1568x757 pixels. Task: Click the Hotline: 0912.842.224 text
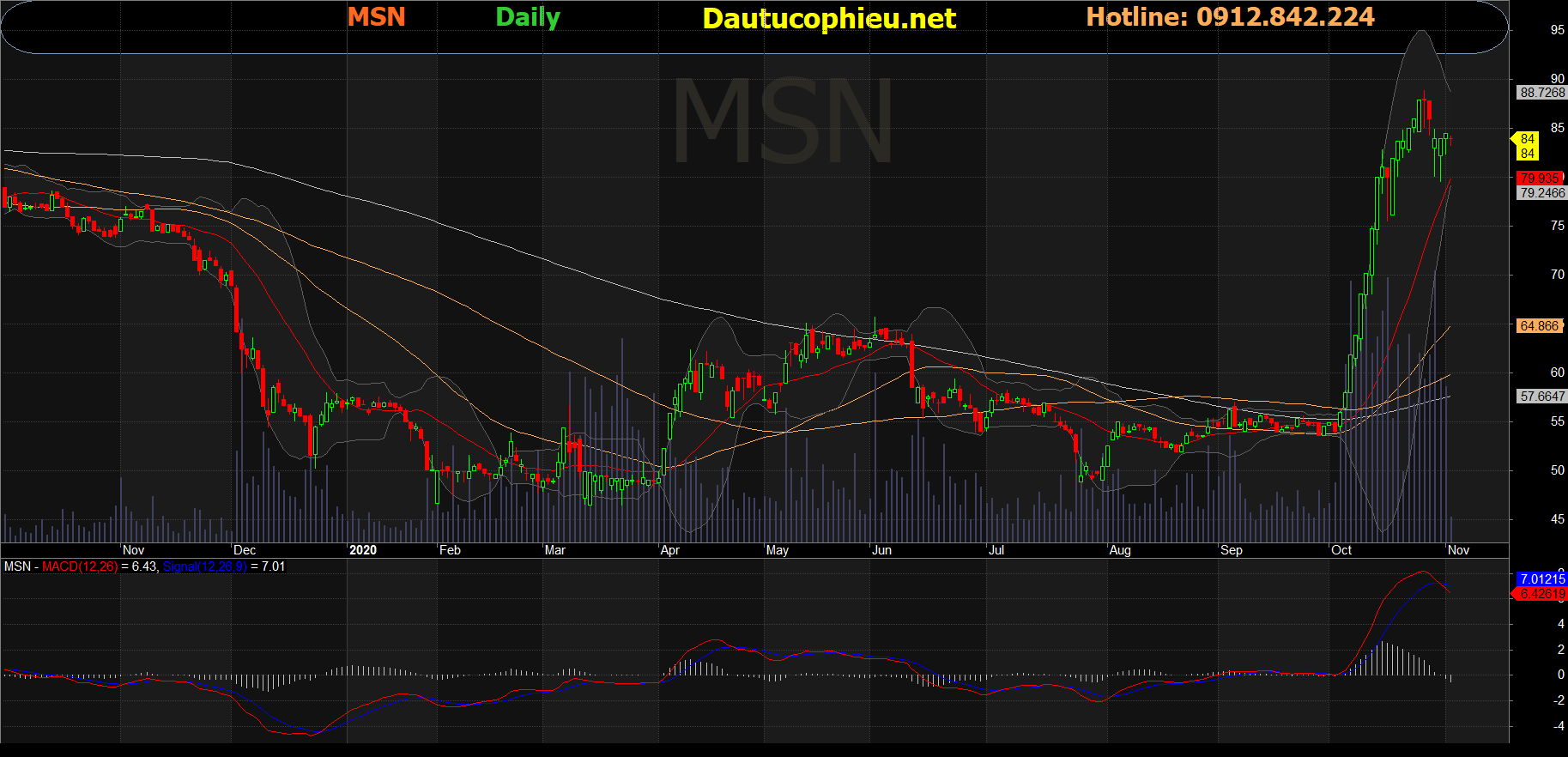tap(1230, 17)
